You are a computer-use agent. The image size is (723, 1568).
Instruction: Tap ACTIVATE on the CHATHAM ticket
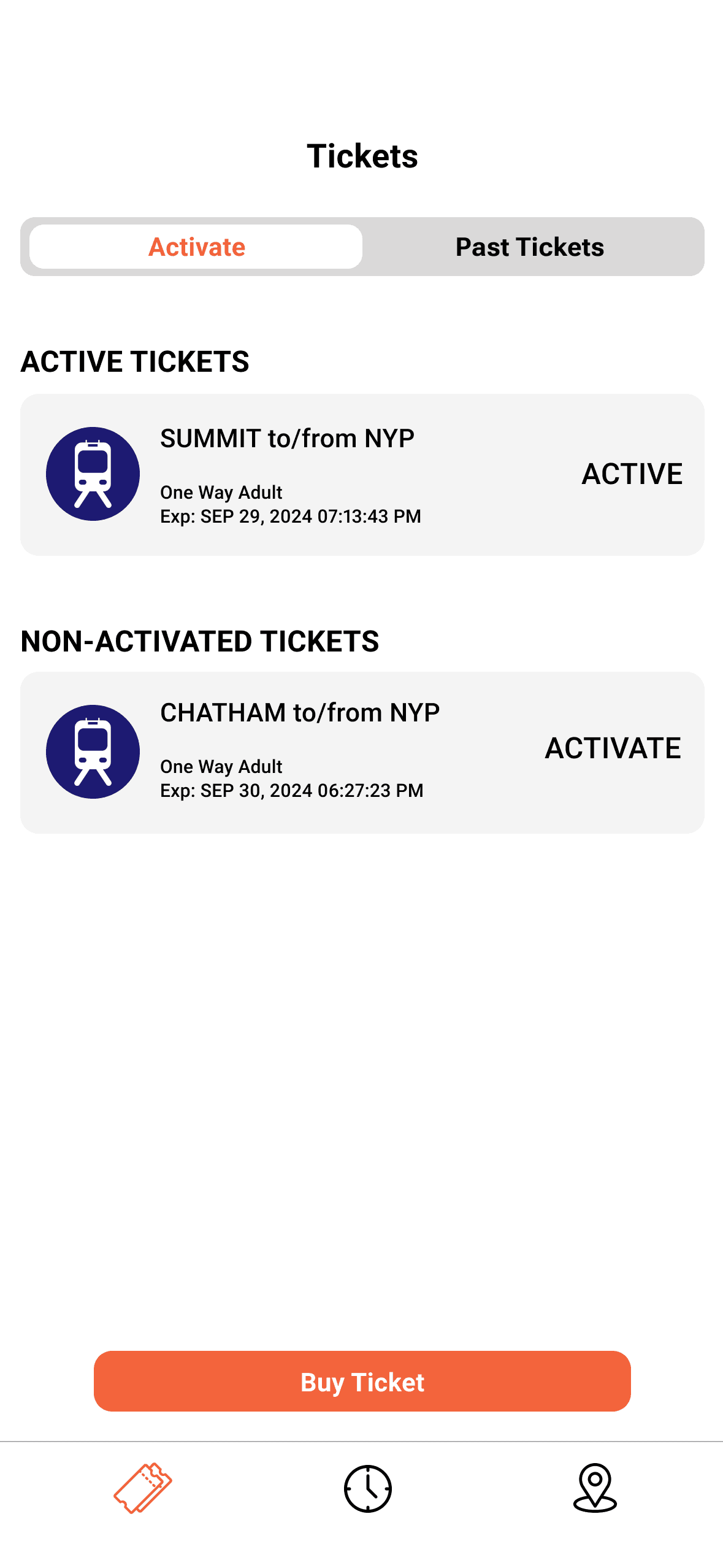pos(613,748)
